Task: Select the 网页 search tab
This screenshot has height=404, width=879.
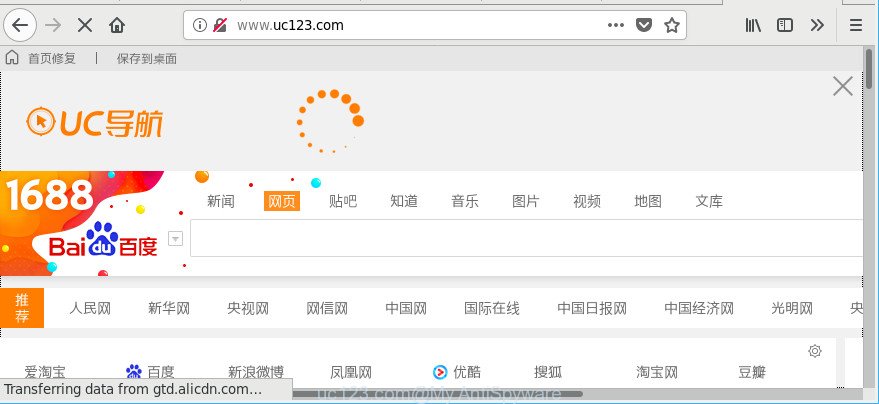Action: [282, 201]
